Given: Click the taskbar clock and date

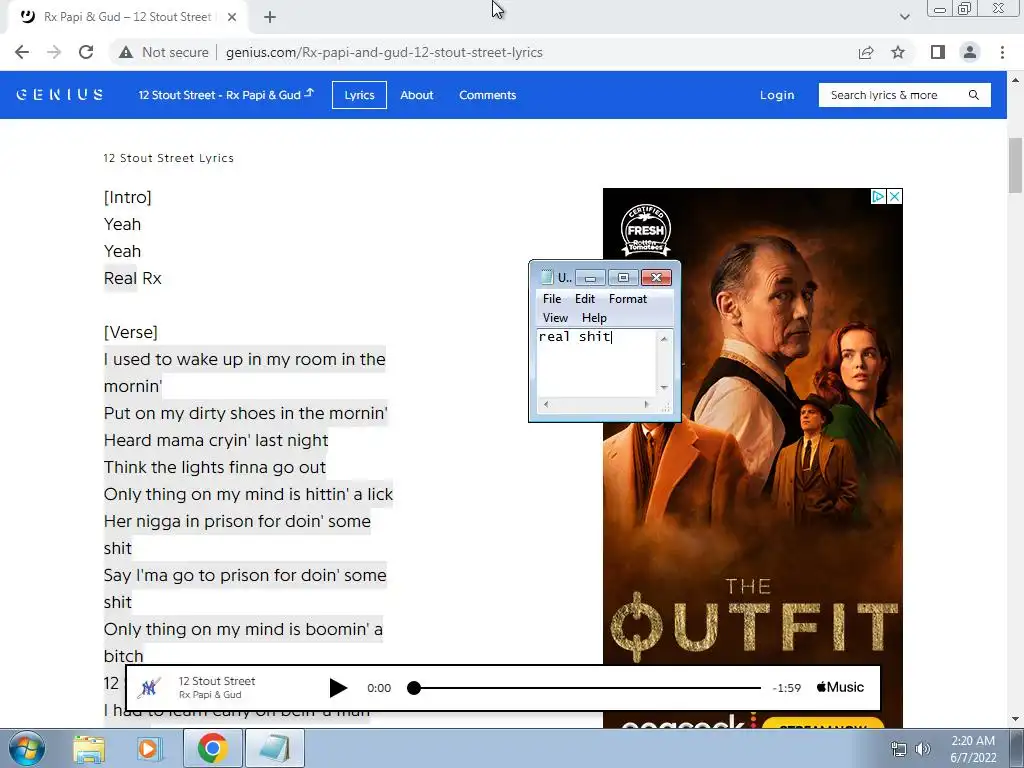Looking at the screenshot, I should pos(973,749).
